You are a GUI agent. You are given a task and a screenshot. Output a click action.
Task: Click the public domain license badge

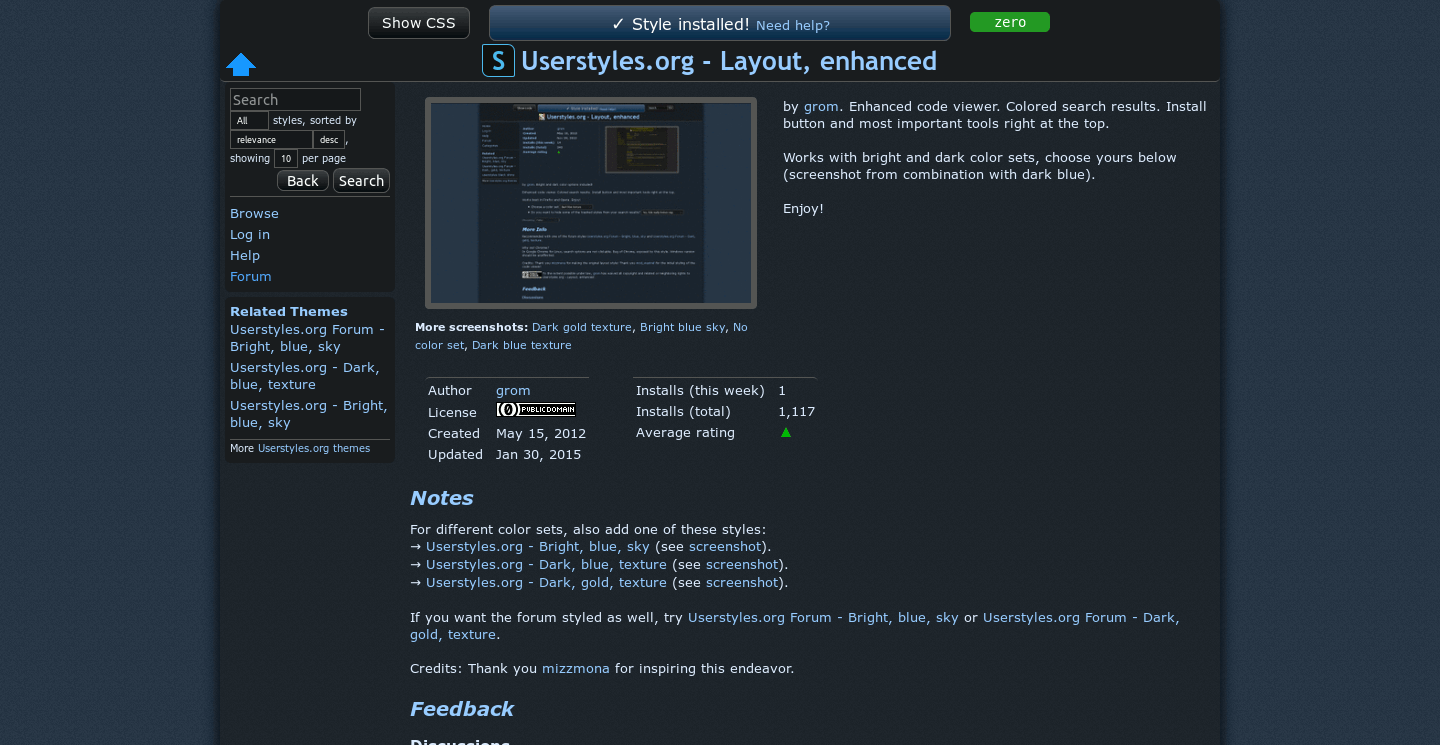pos(536,410)
